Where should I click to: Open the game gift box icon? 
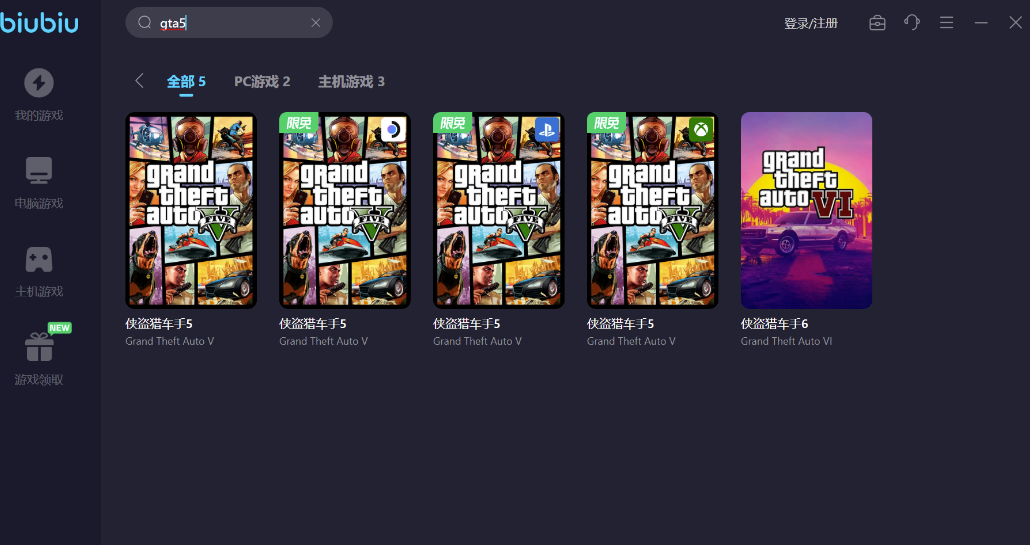pos(39,348)
